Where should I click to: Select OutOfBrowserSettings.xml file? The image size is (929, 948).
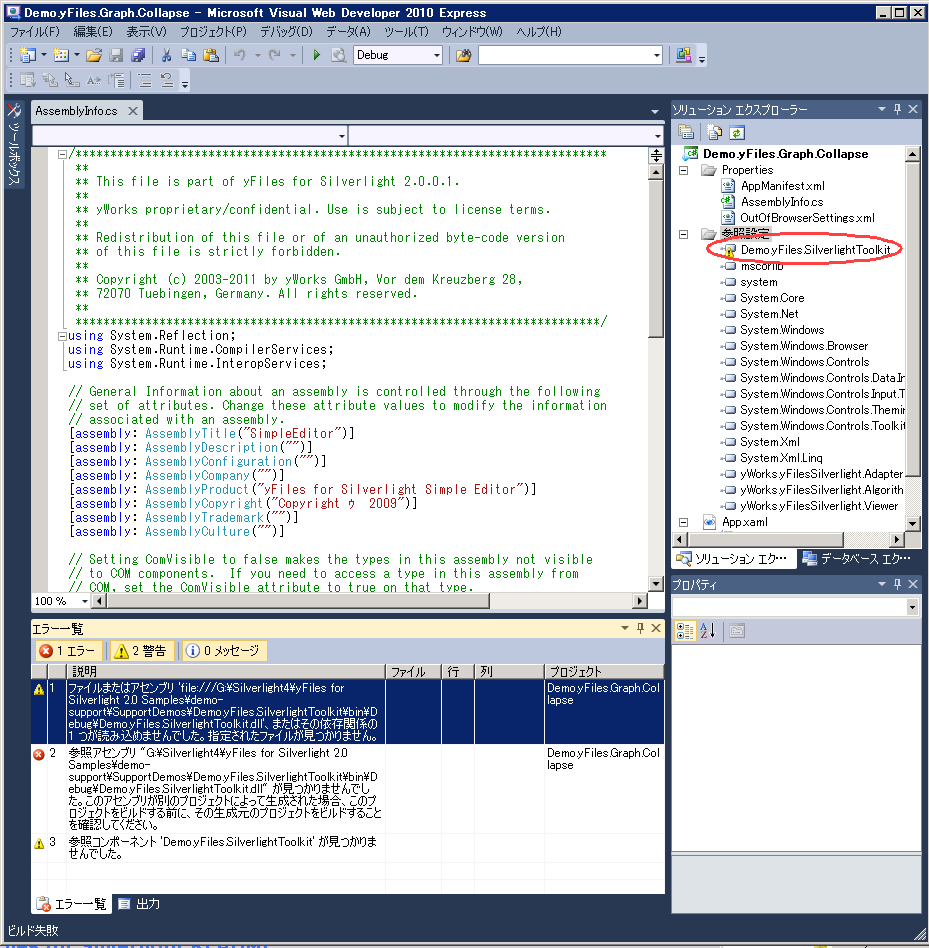(807, 218)
